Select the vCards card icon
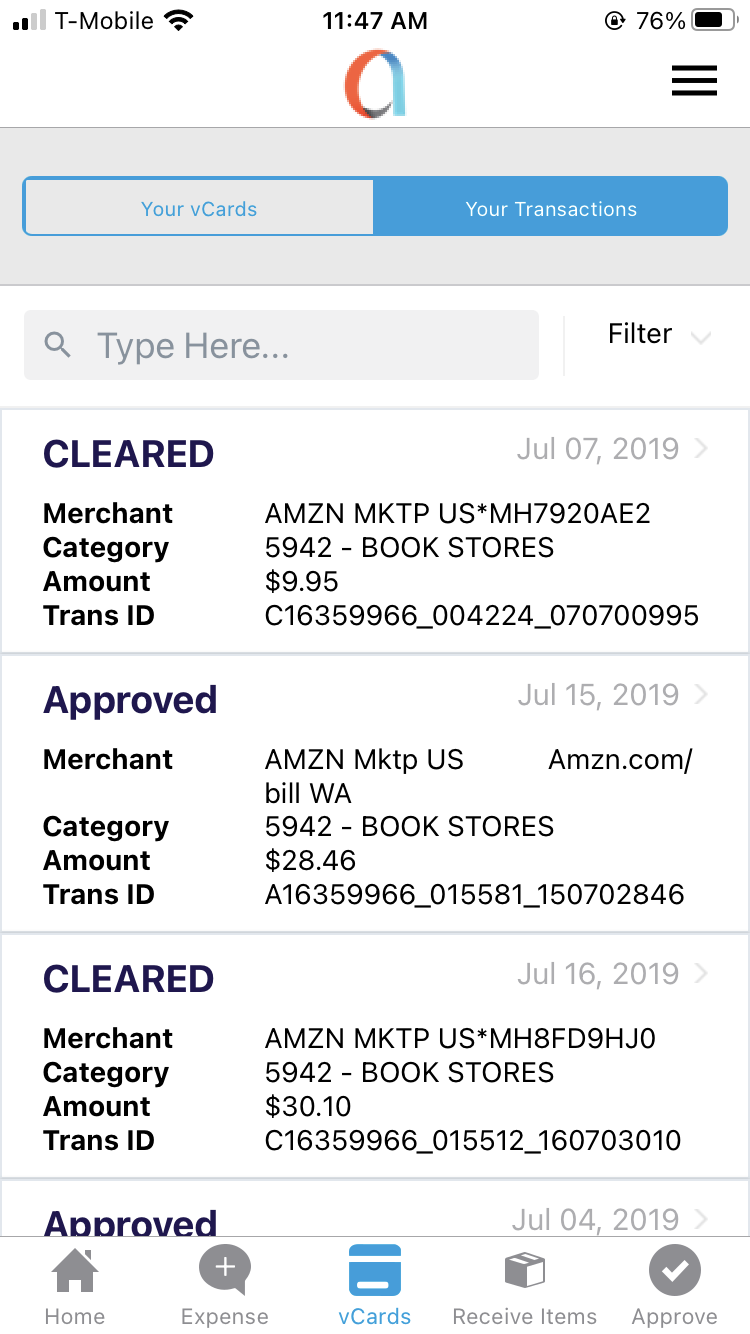The image size is (750, 1334). click(x=375, y=1270)
